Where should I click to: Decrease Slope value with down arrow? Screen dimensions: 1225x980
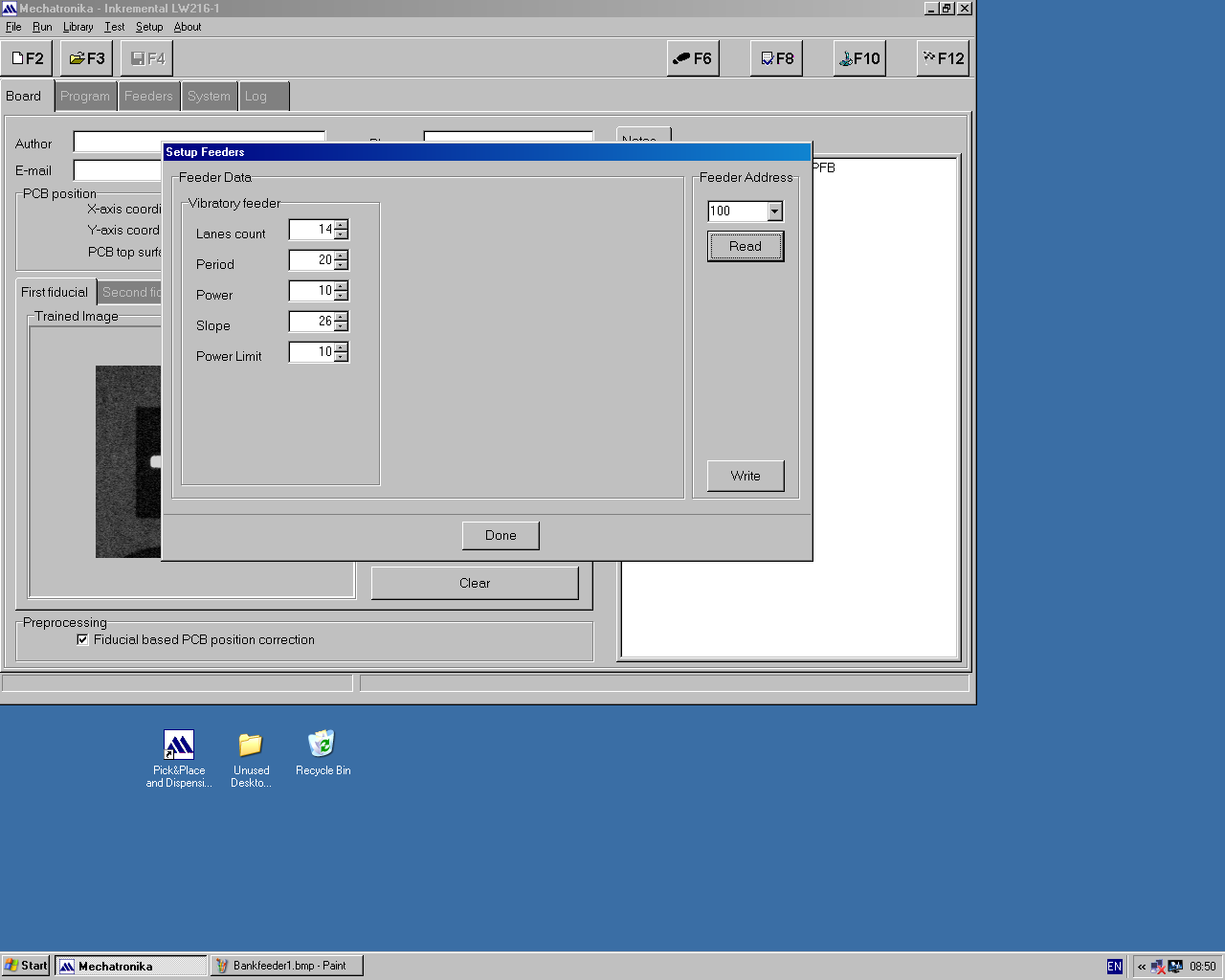tap(341, 326)
